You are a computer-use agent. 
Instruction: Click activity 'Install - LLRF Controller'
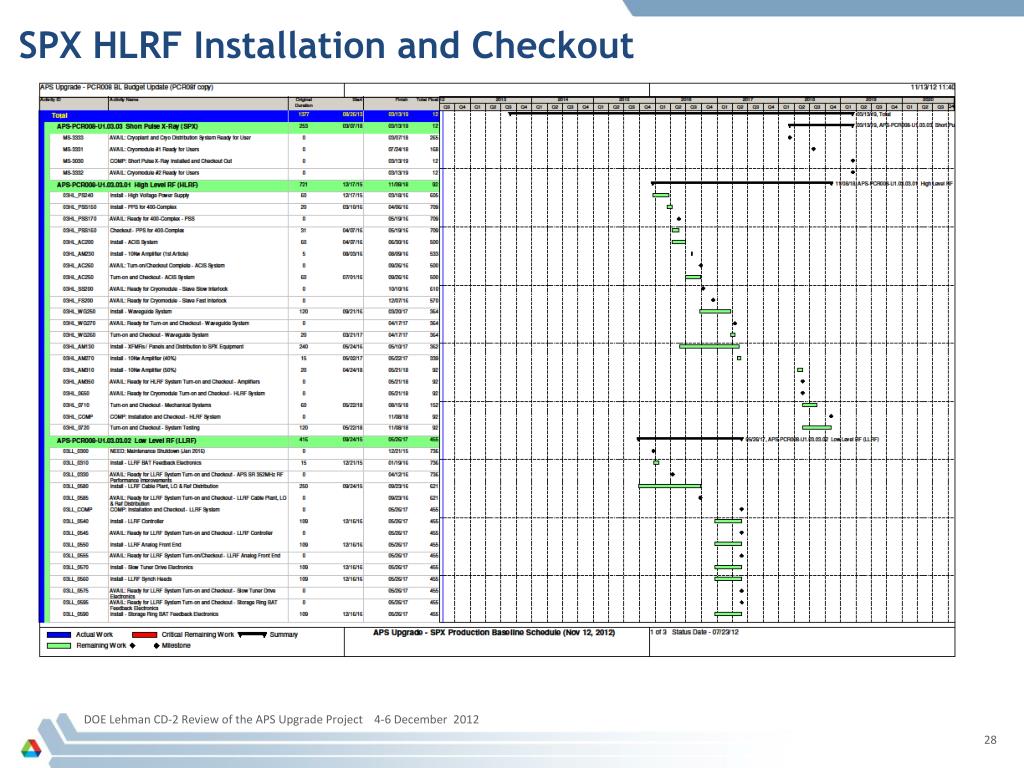click(136, 521)
